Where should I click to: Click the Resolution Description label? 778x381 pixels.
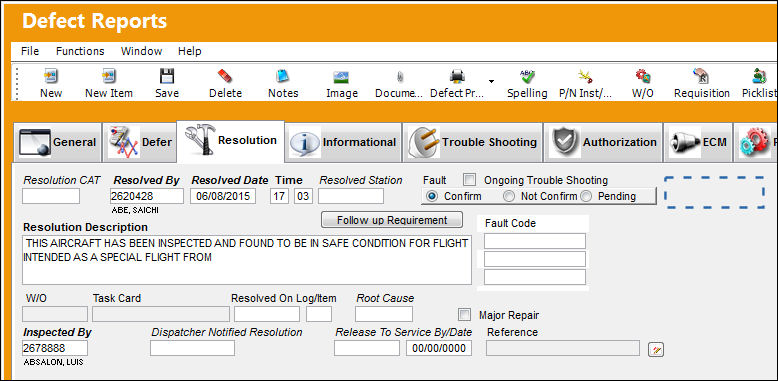(x=85, y=227)
